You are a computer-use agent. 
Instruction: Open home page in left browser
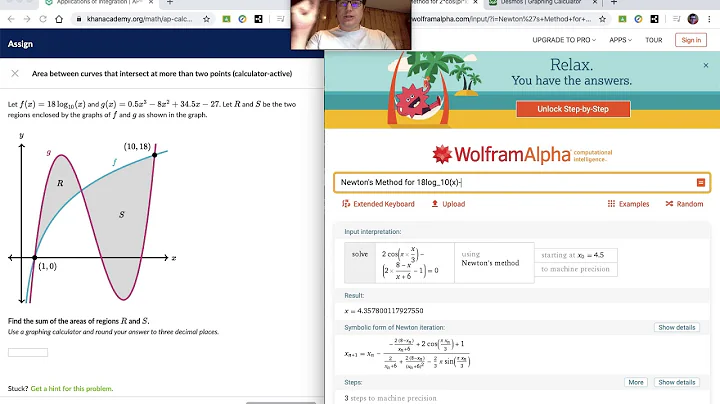coord(59,19)
